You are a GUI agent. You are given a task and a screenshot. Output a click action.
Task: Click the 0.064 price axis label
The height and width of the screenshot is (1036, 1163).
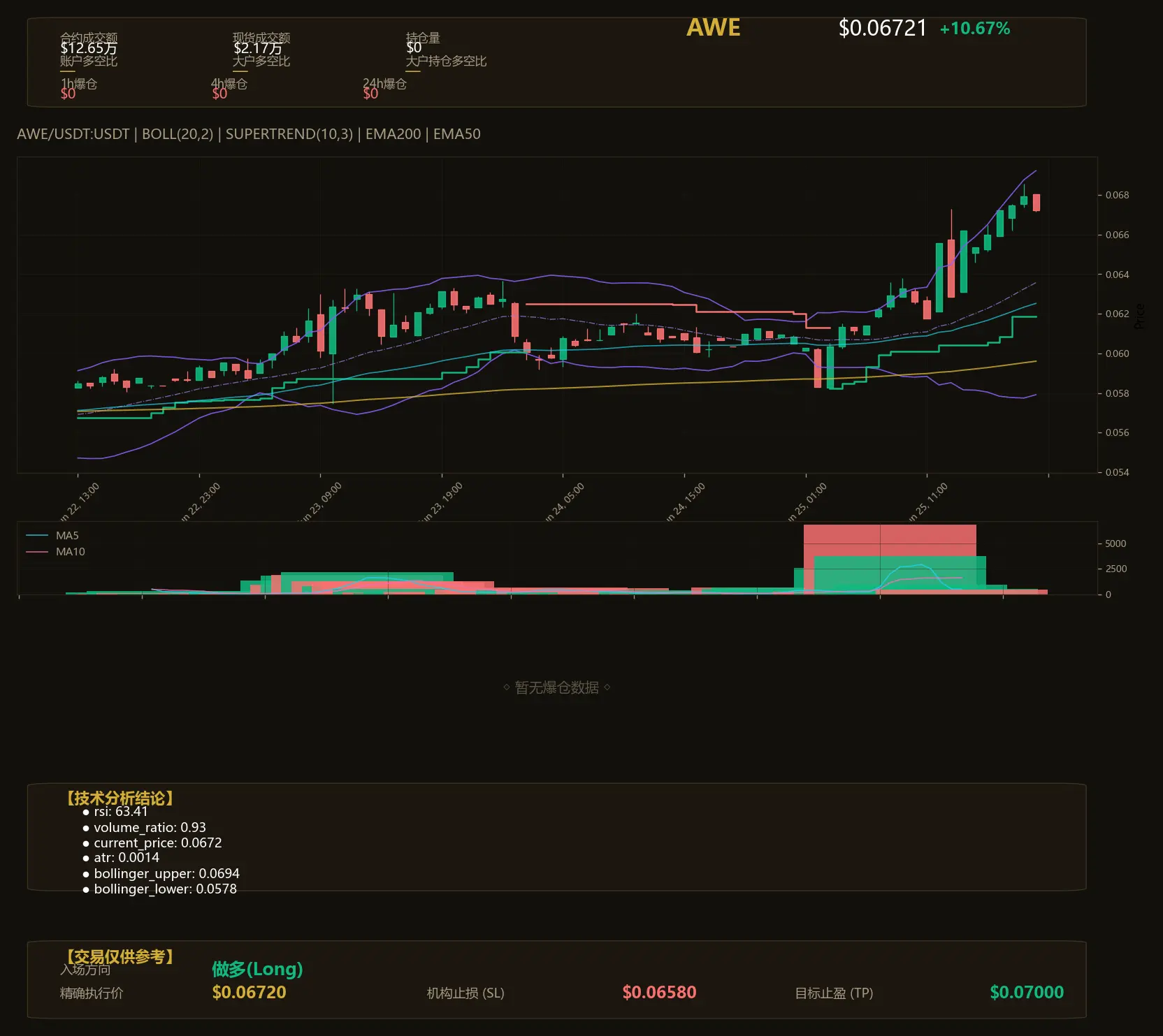pyautogui.click(x=1117, y=275)
